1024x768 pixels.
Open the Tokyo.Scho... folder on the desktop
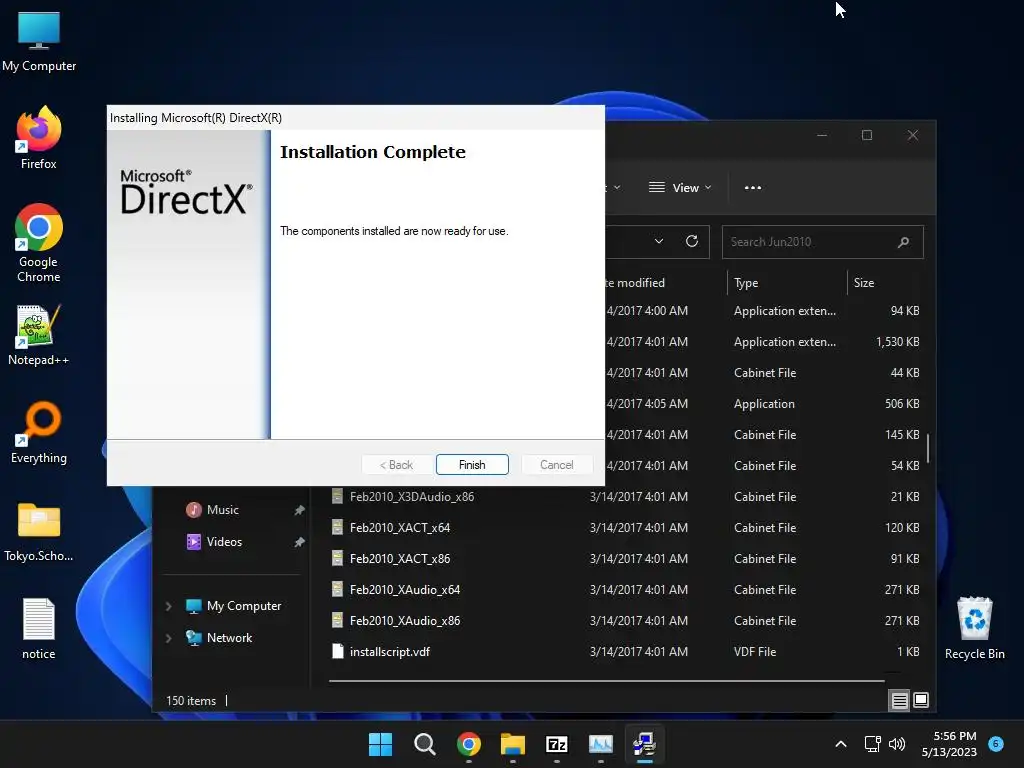(x=39, y=532)
